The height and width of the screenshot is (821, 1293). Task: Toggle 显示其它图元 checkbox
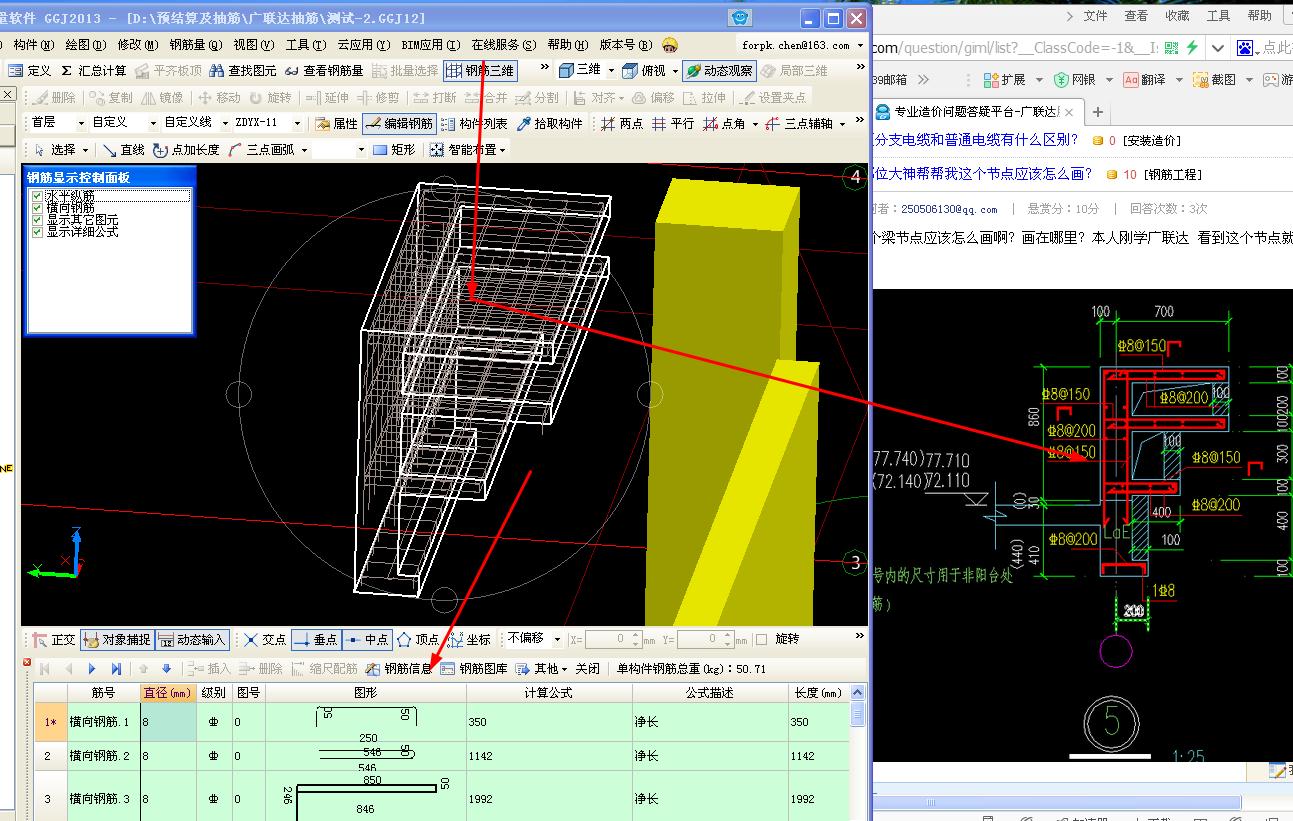pos(37,220)
